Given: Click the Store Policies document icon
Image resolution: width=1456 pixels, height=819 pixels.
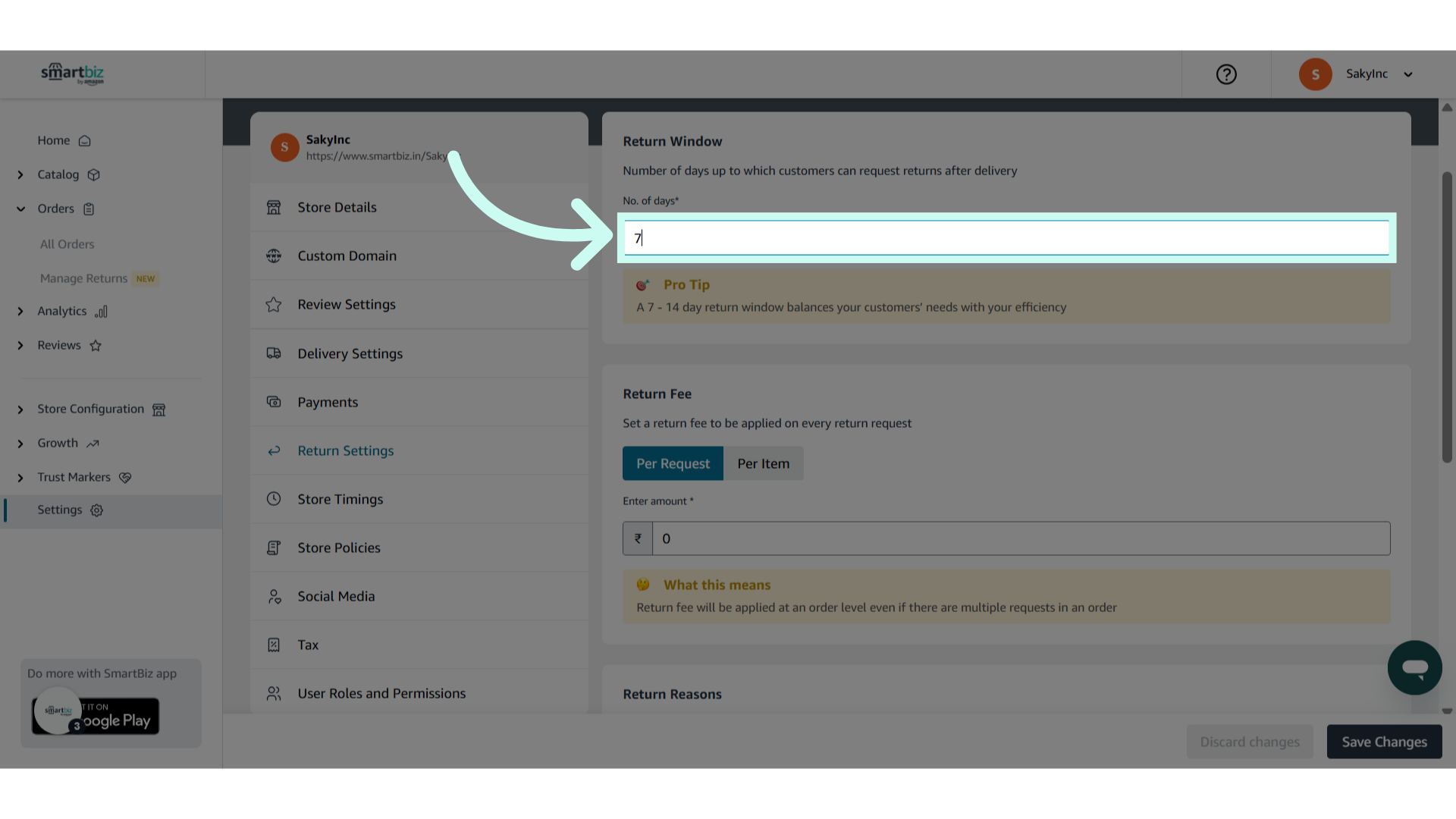Looking at the screenshot, I should (x=274, y=548).
